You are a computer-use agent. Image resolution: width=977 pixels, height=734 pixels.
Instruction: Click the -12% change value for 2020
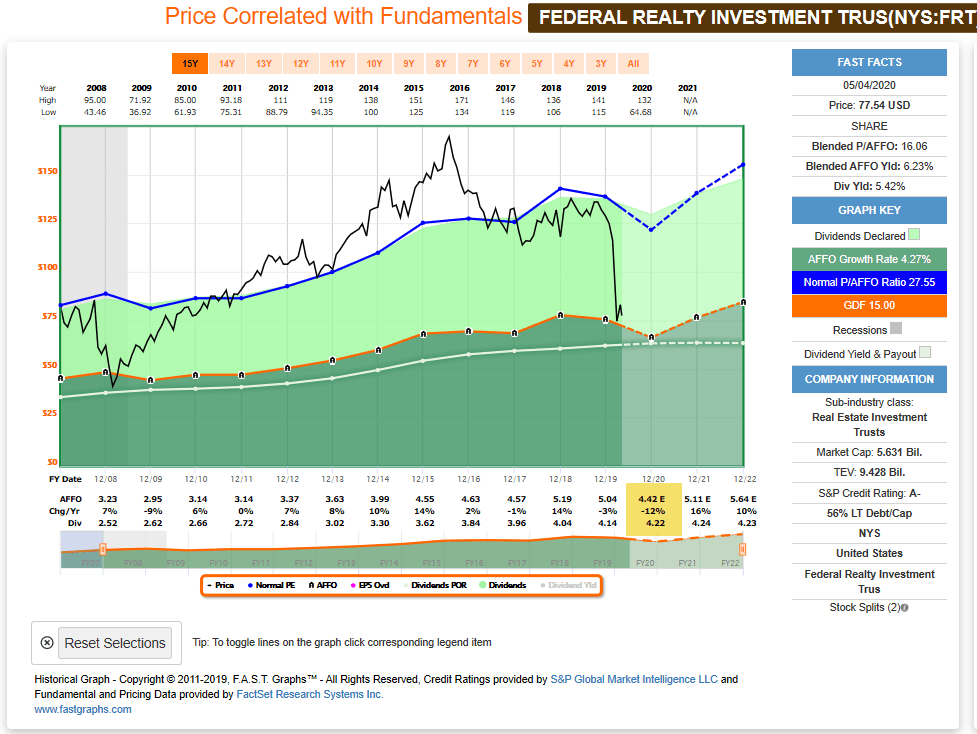tap(652, 511)
